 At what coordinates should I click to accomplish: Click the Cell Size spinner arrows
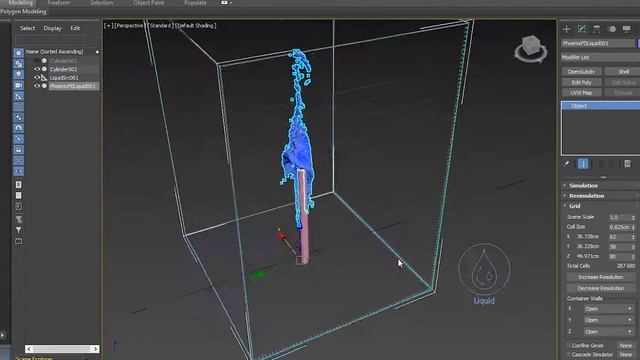(x=633, y=227)
